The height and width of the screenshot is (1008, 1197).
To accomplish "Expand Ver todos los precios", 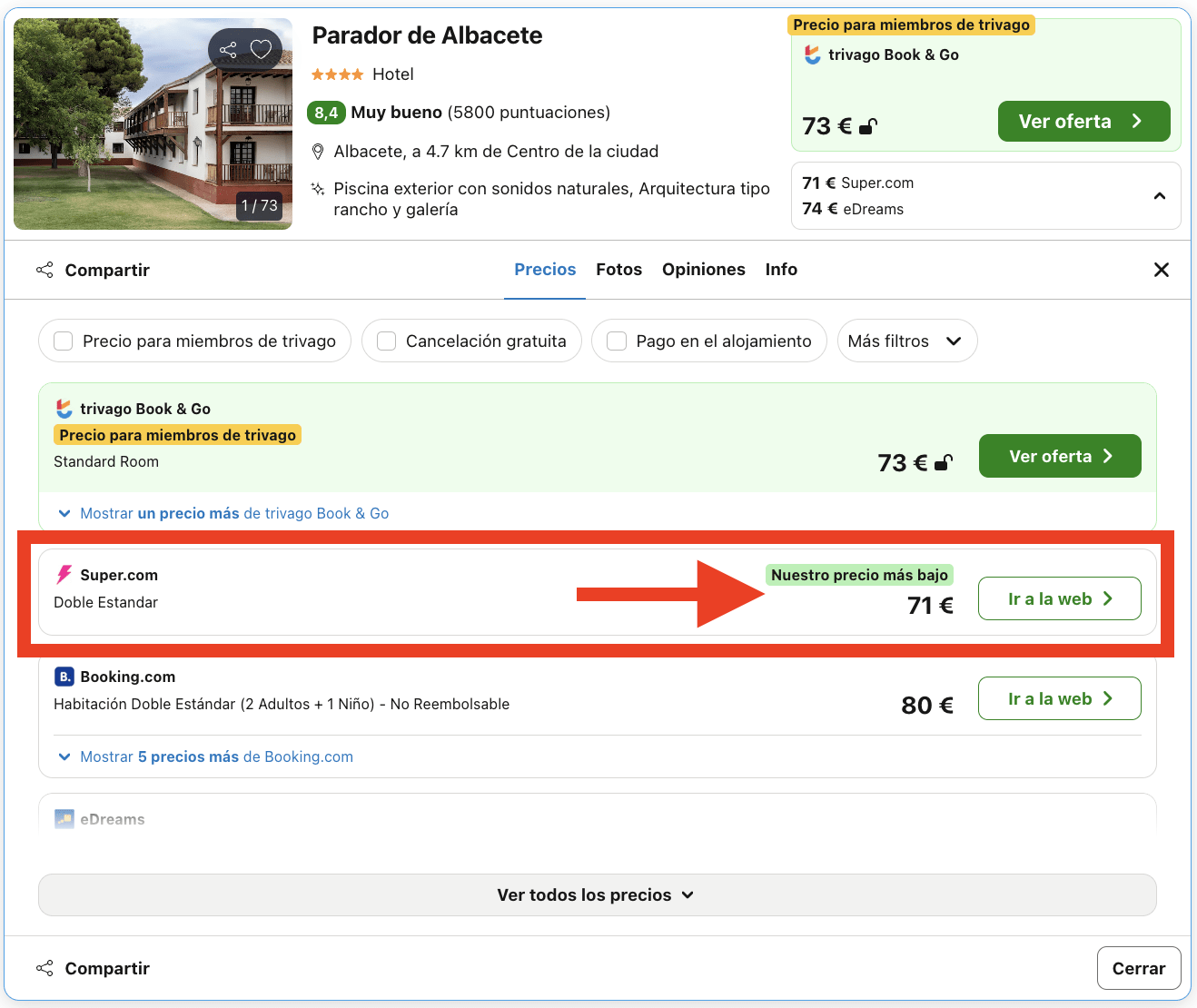I will point(597,895).
